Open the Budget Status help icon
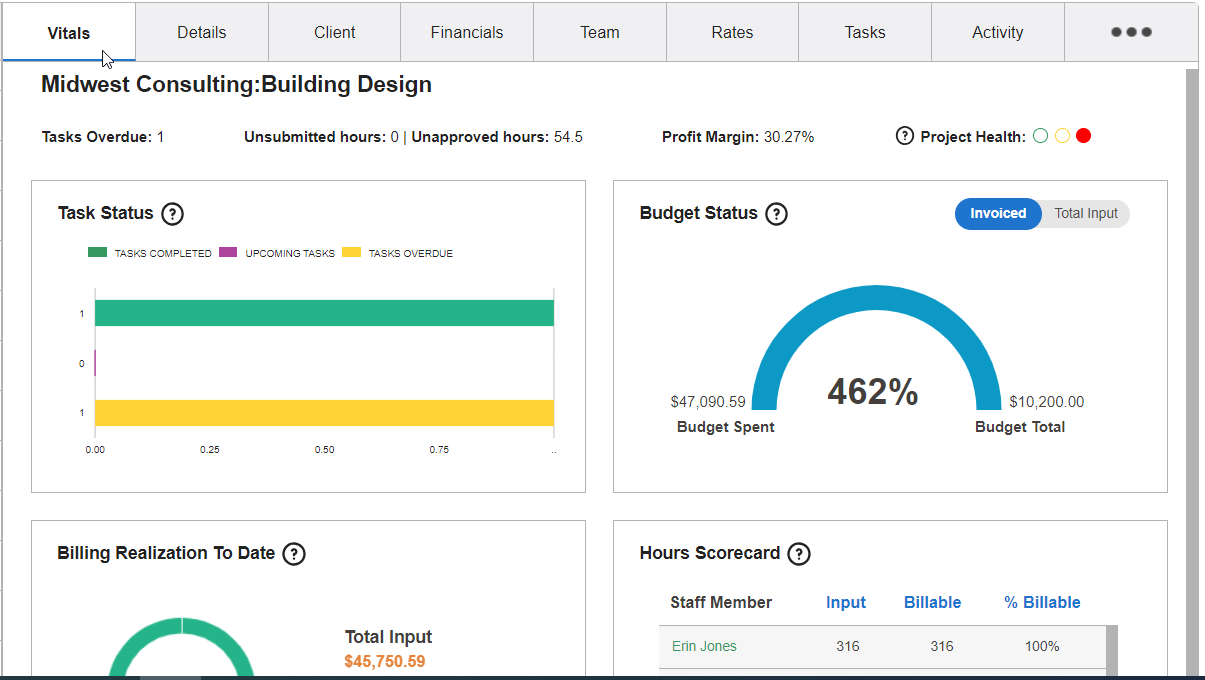This screenshot has width=1205, height=680. 776,213
